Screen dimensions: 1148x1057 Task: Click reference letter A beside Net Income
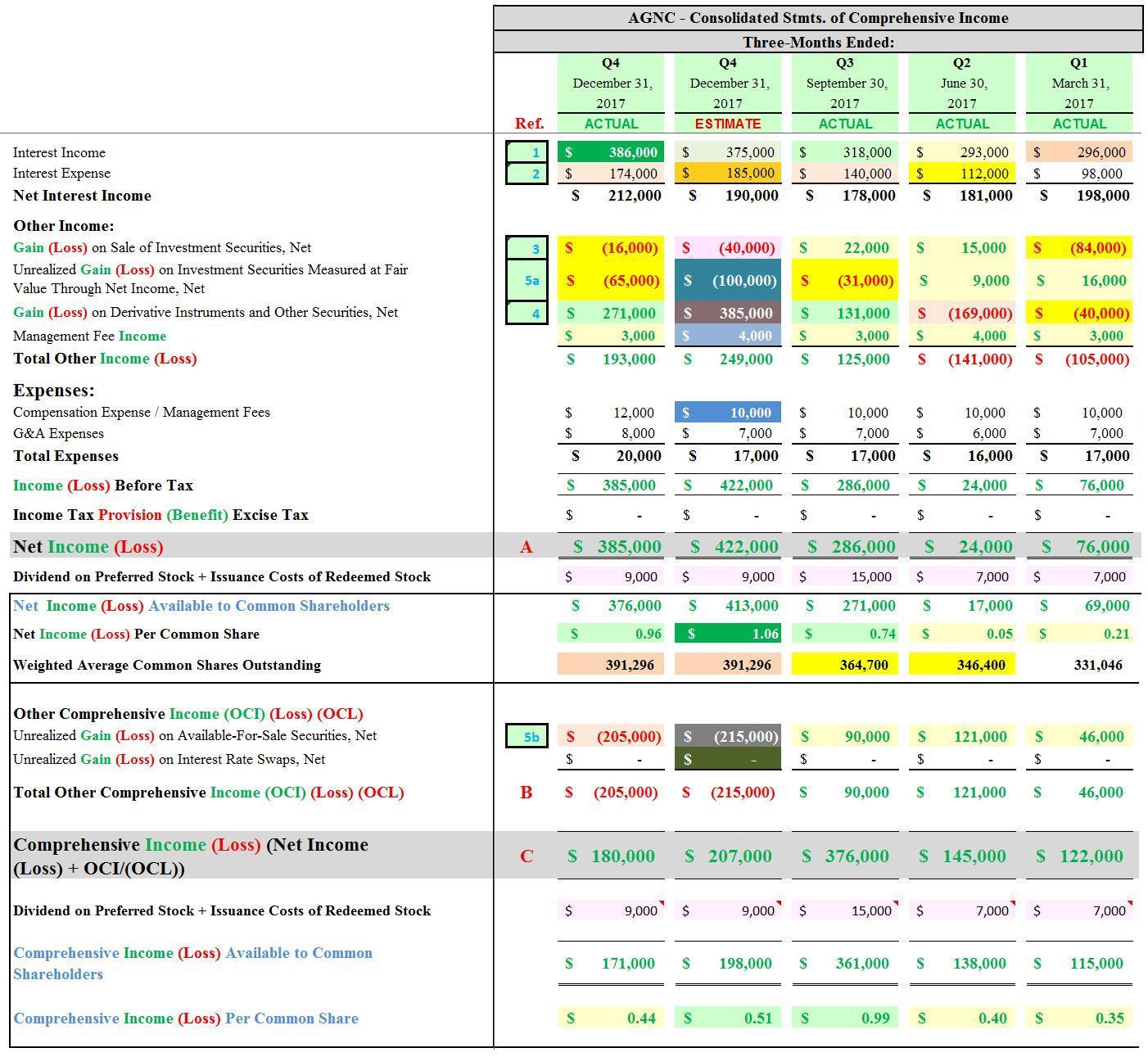(x=527, y=547)
